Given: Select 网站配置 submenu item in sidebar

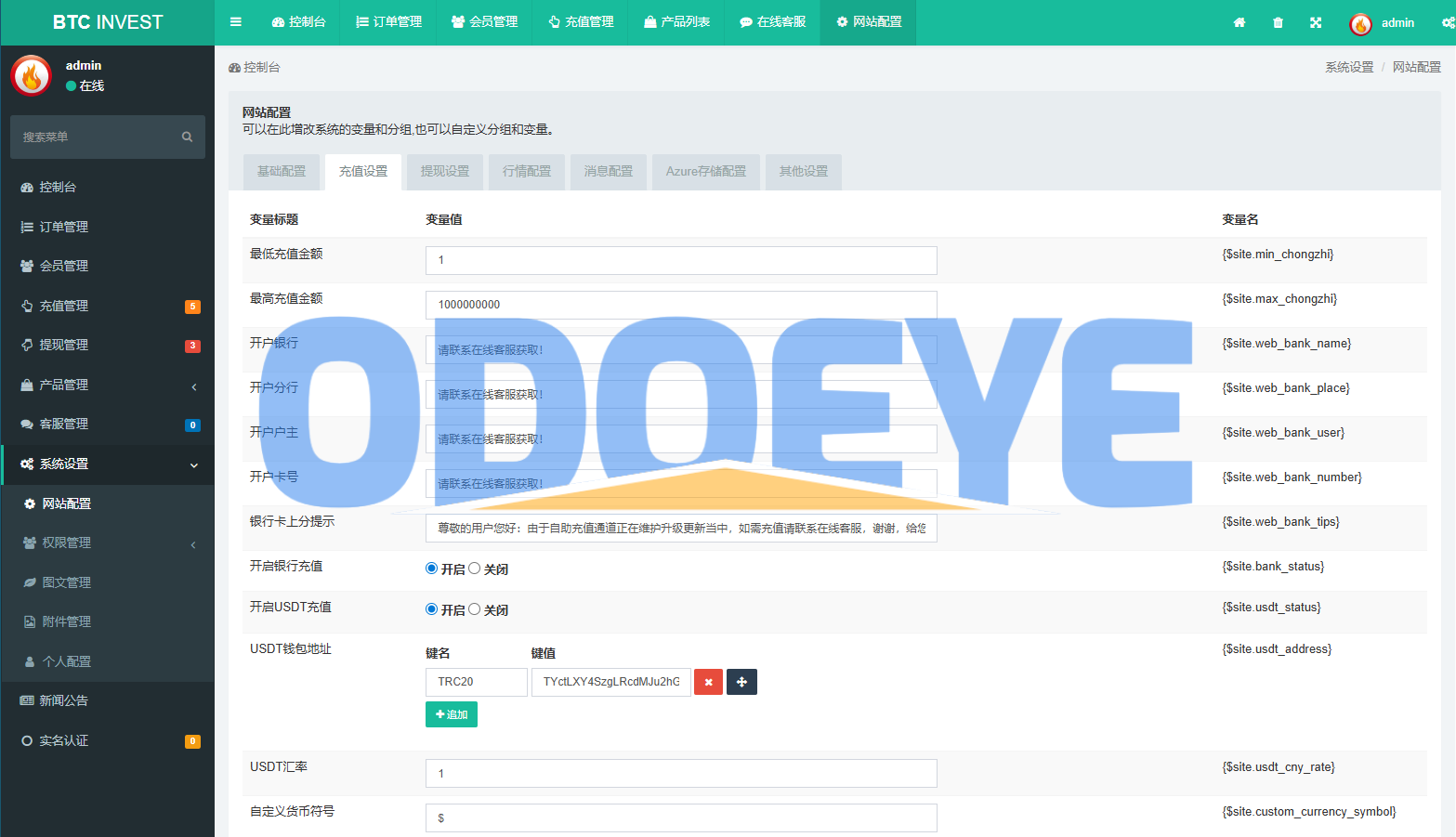Looking at the screenshot, I should (108, 504).
